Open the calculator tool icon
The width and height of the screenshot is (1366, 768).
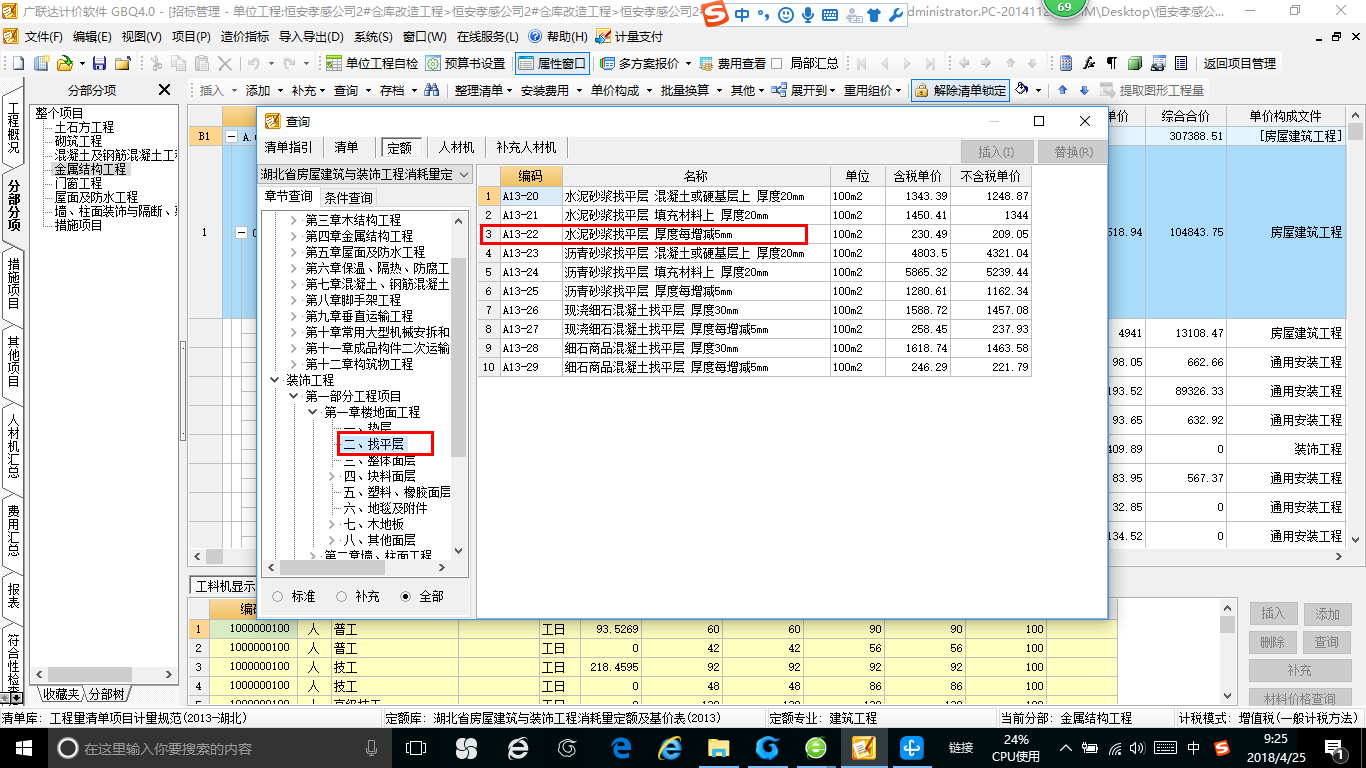1066,63
